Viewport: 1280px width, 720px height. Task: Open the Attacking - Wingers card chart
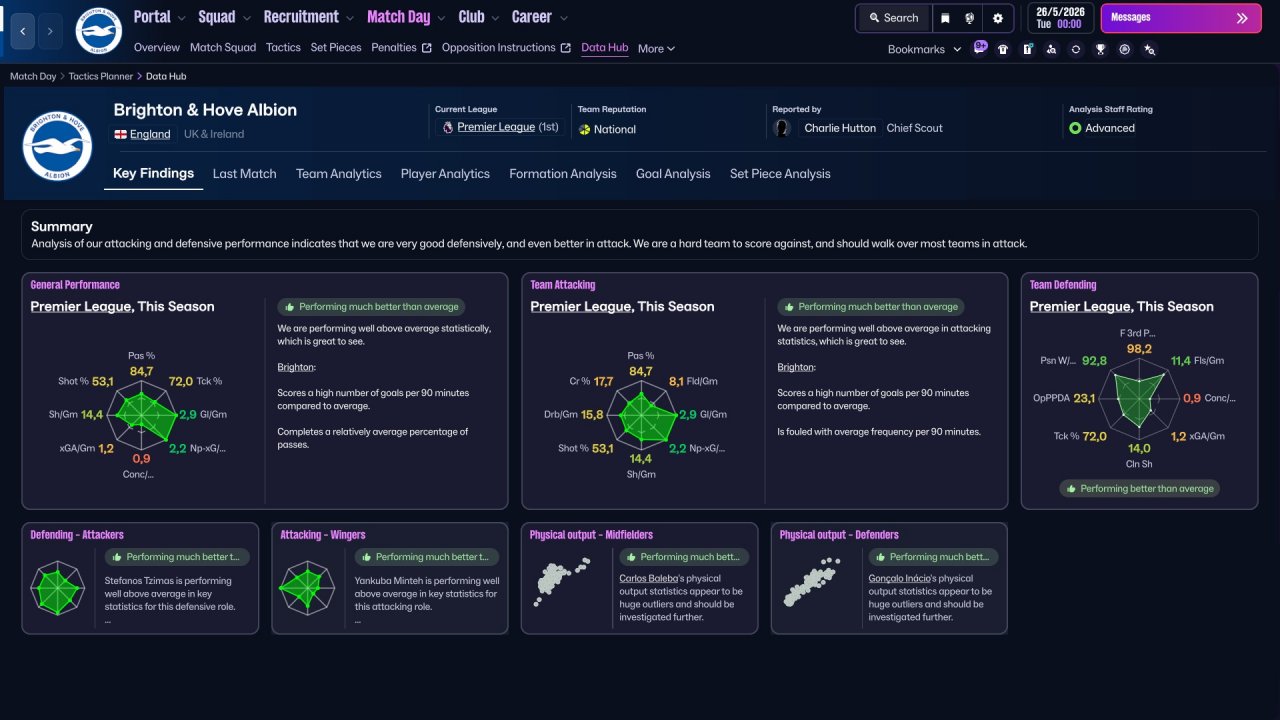click(x=308, y=587)
